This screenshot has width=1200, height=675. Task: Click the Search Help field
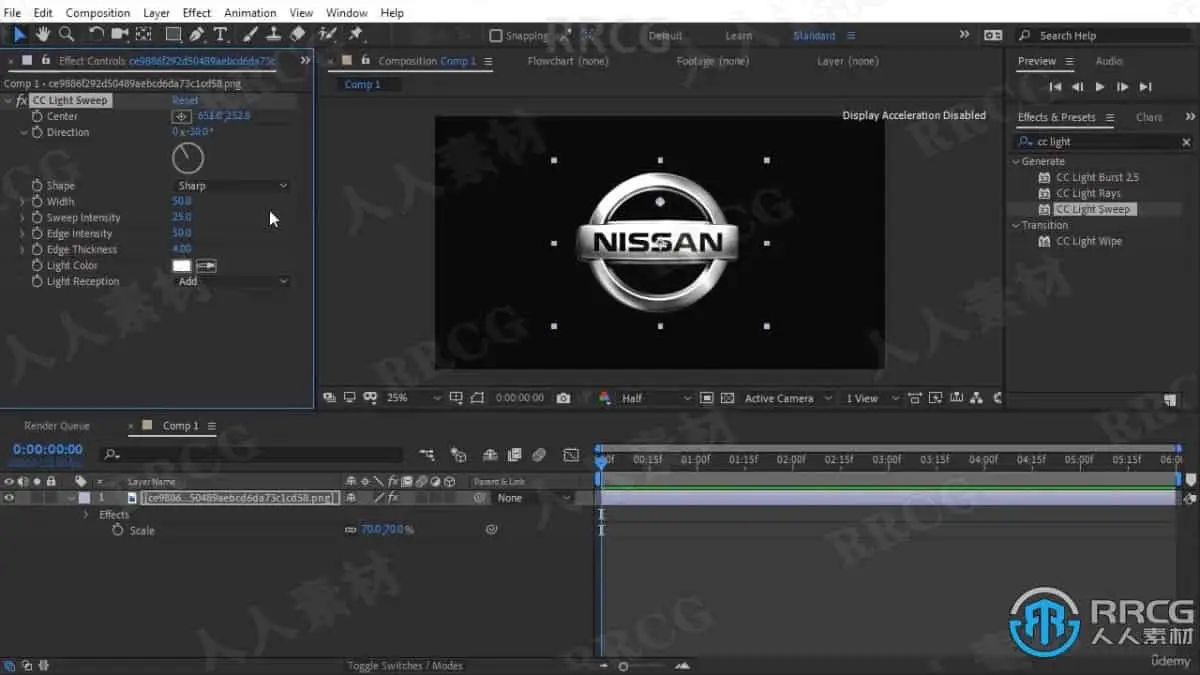click(x=1106, y=36)
